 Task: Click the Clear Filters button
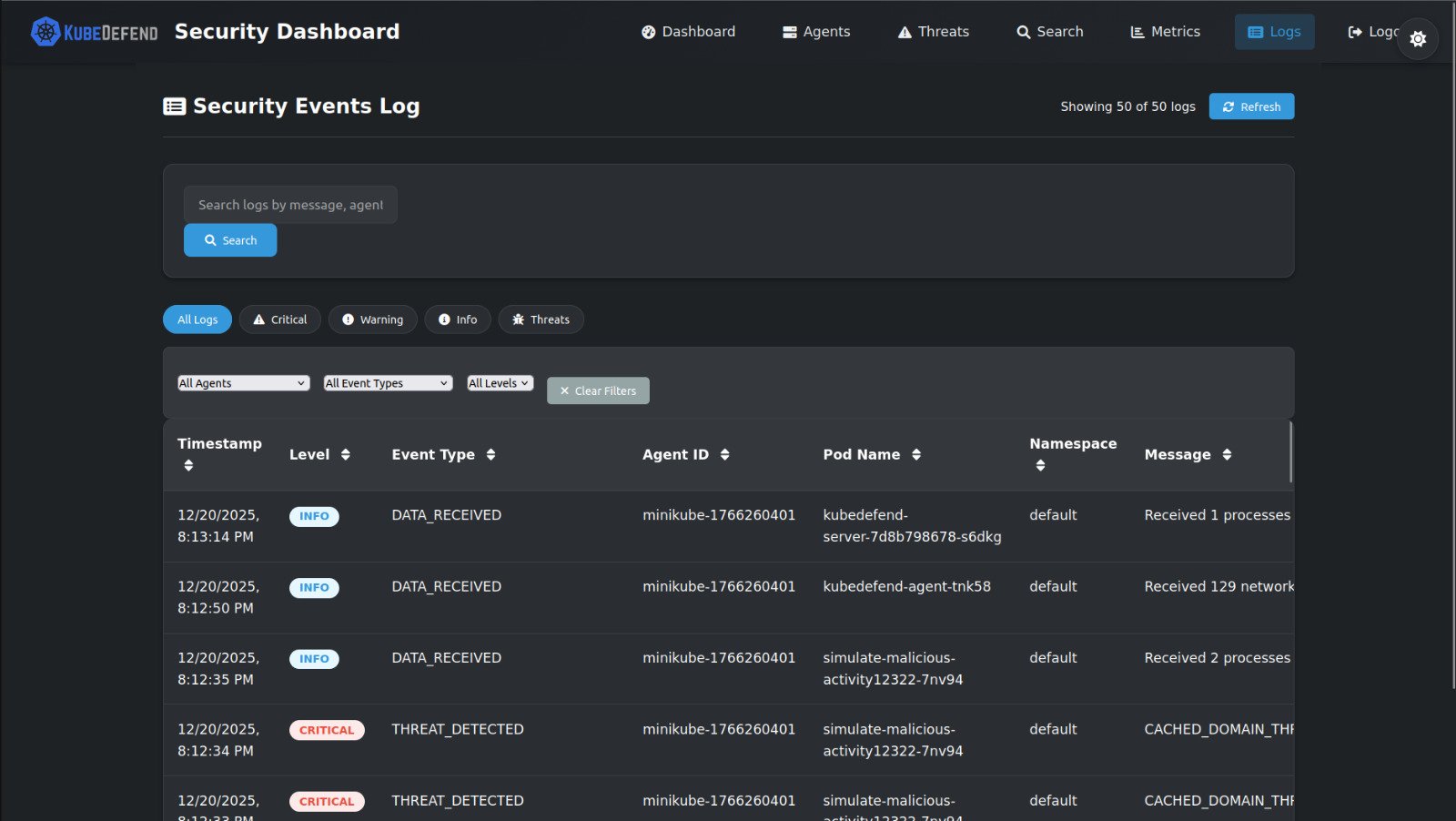[x=598, y=390]
